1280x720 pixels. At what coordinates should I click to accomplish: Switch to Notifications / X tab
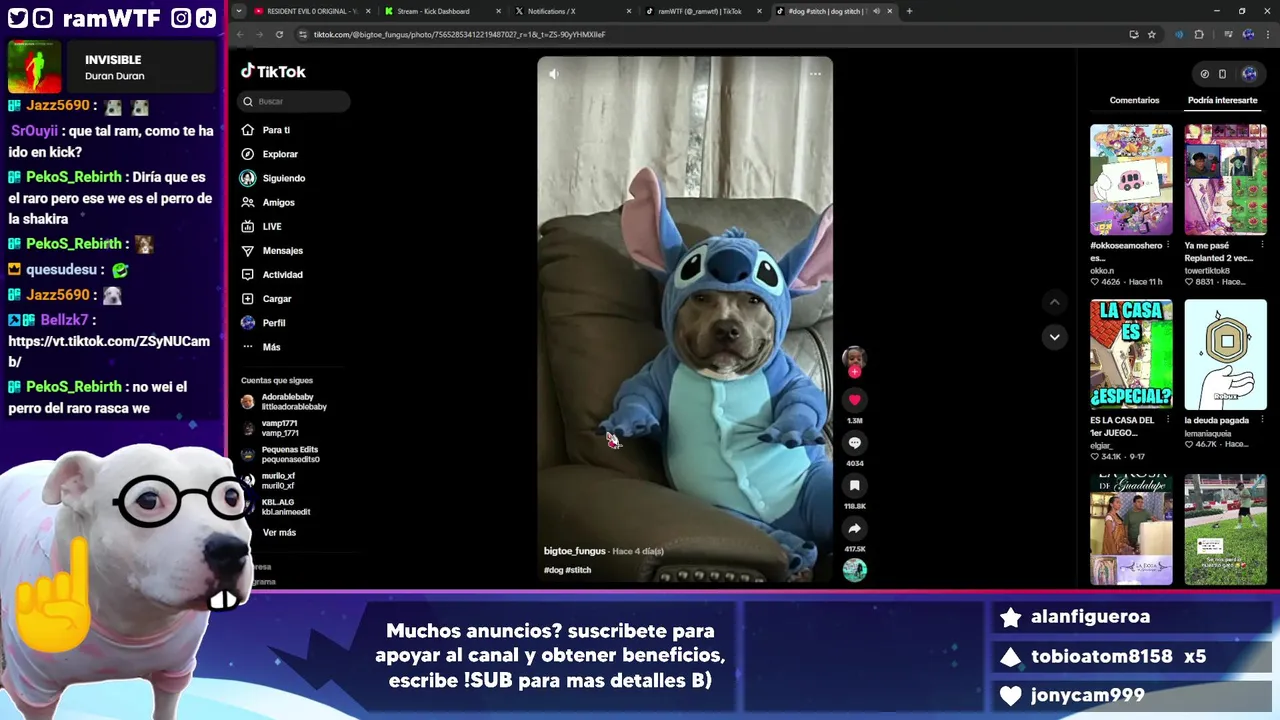[572, 11]
